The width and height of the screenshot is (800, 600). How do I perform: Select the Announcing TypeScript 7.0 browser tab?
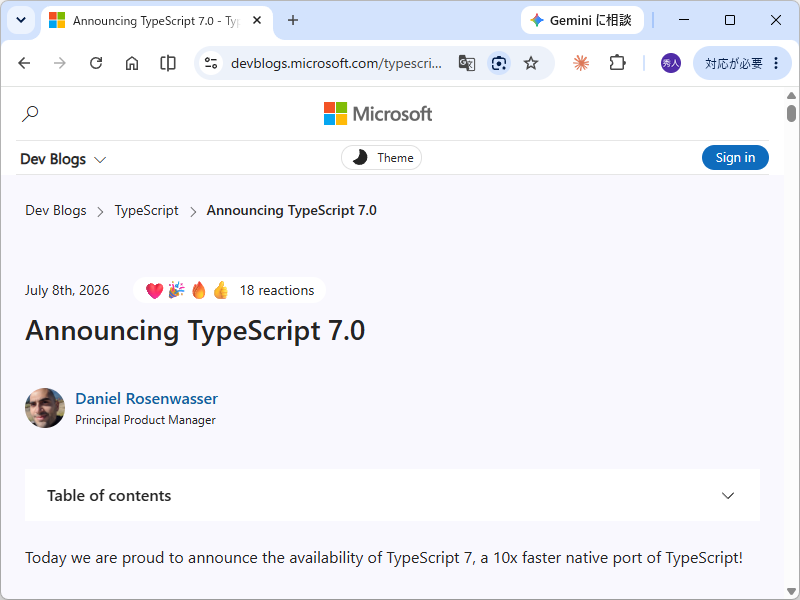click(156, 21)
